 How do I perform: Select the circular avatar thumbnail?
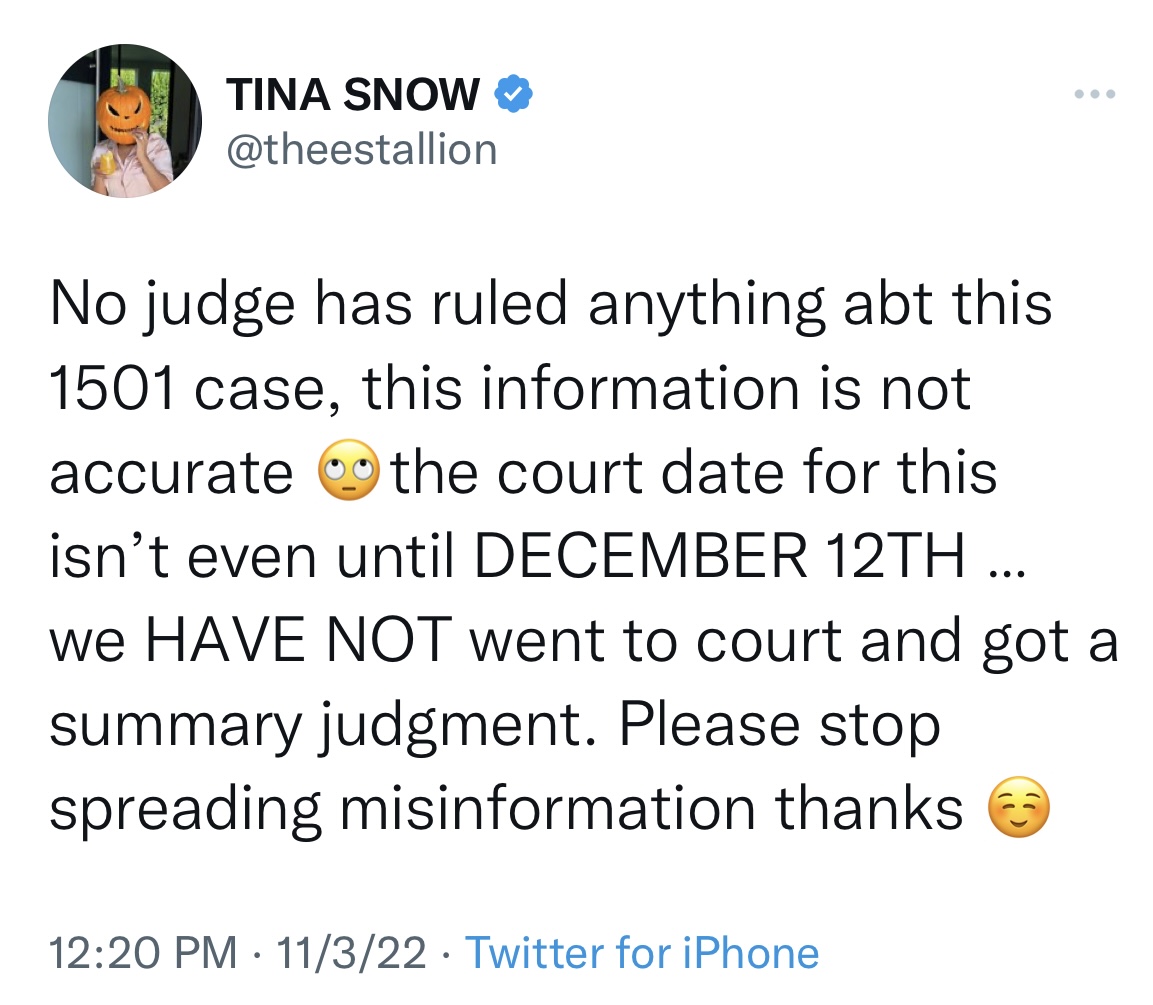point(125,120)
